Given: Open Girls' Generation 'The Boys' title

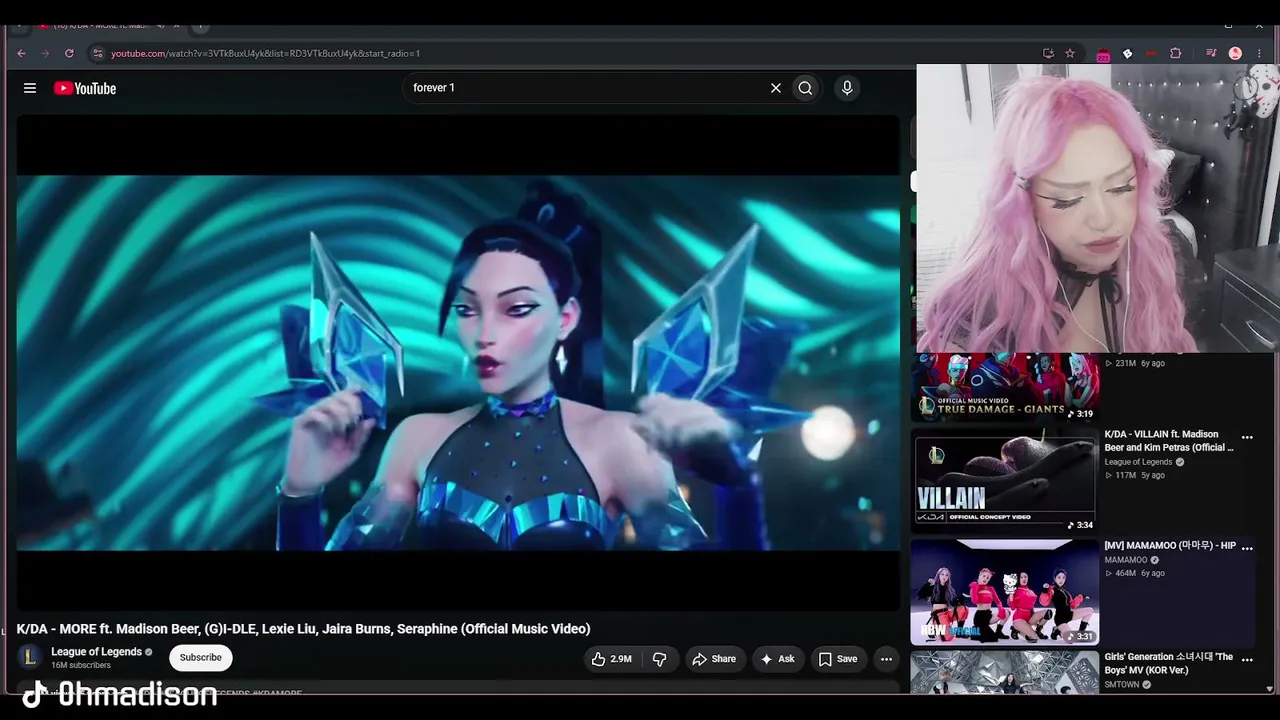Looking at the screenshot, I should pyautogui.click(x=1169, y=664).
